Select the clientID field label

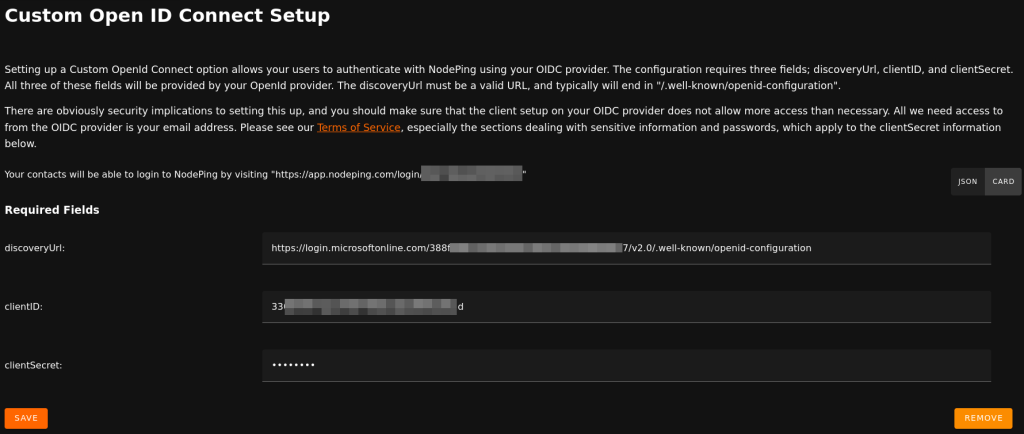pos(23,307)
